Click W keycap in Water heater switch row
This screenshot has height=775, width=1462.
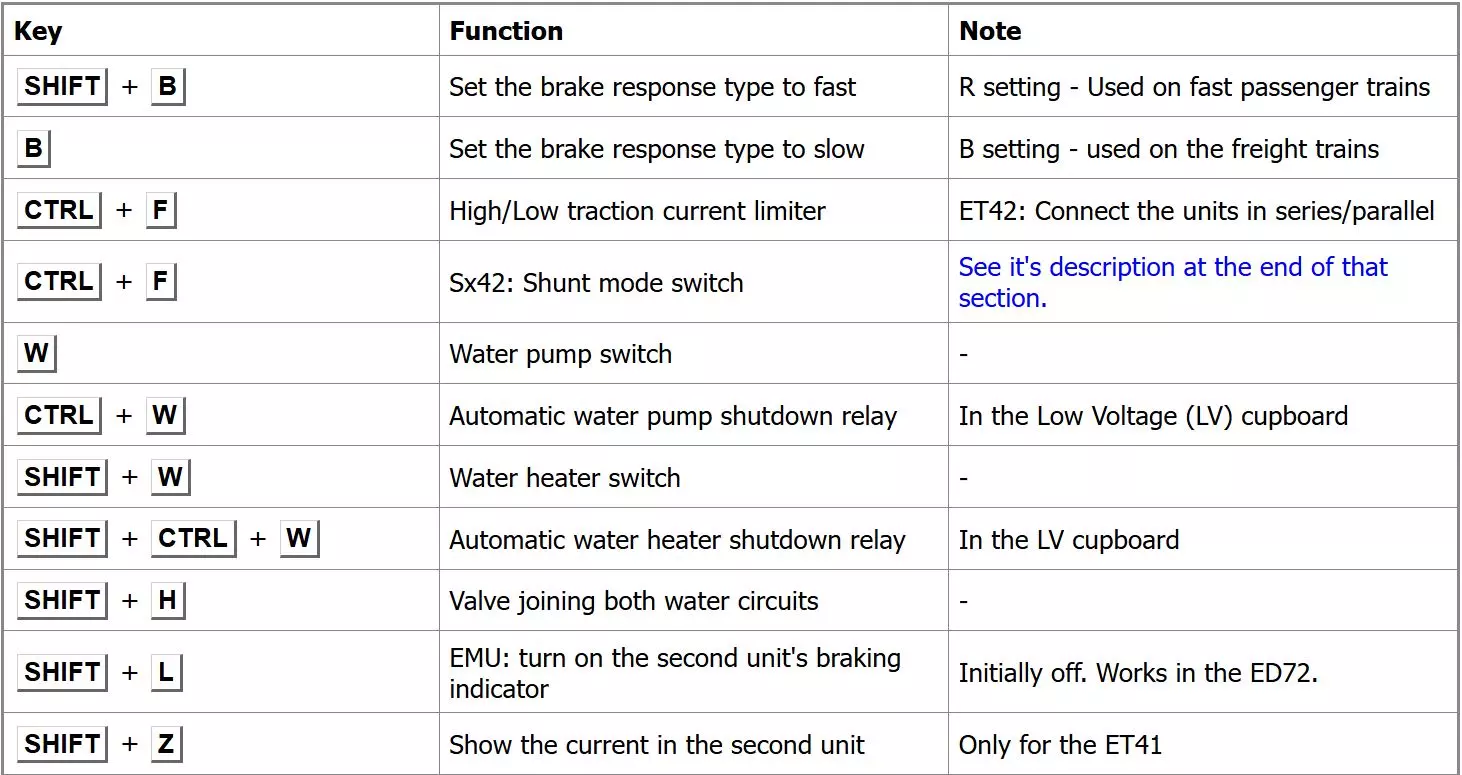point(170,478)
